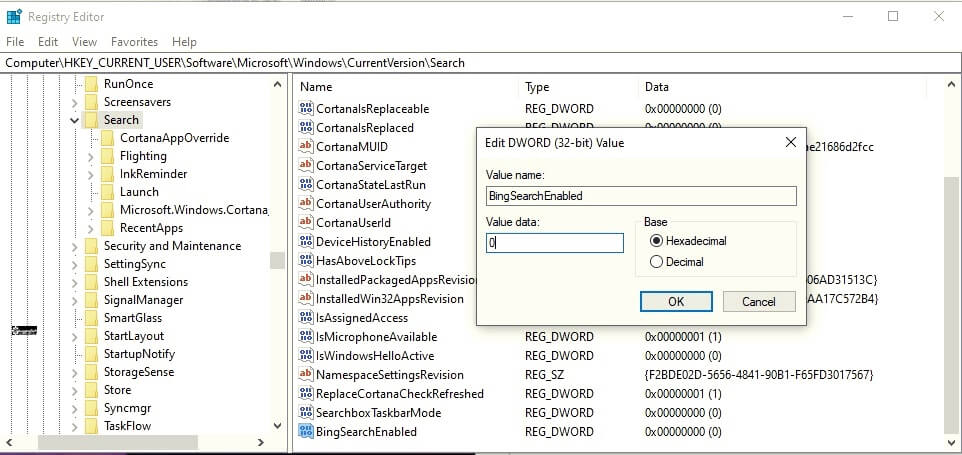
Task: Click the tree pane horizontal scrollbar thumb
Action: pyautogui.click(x=118, y=442)
